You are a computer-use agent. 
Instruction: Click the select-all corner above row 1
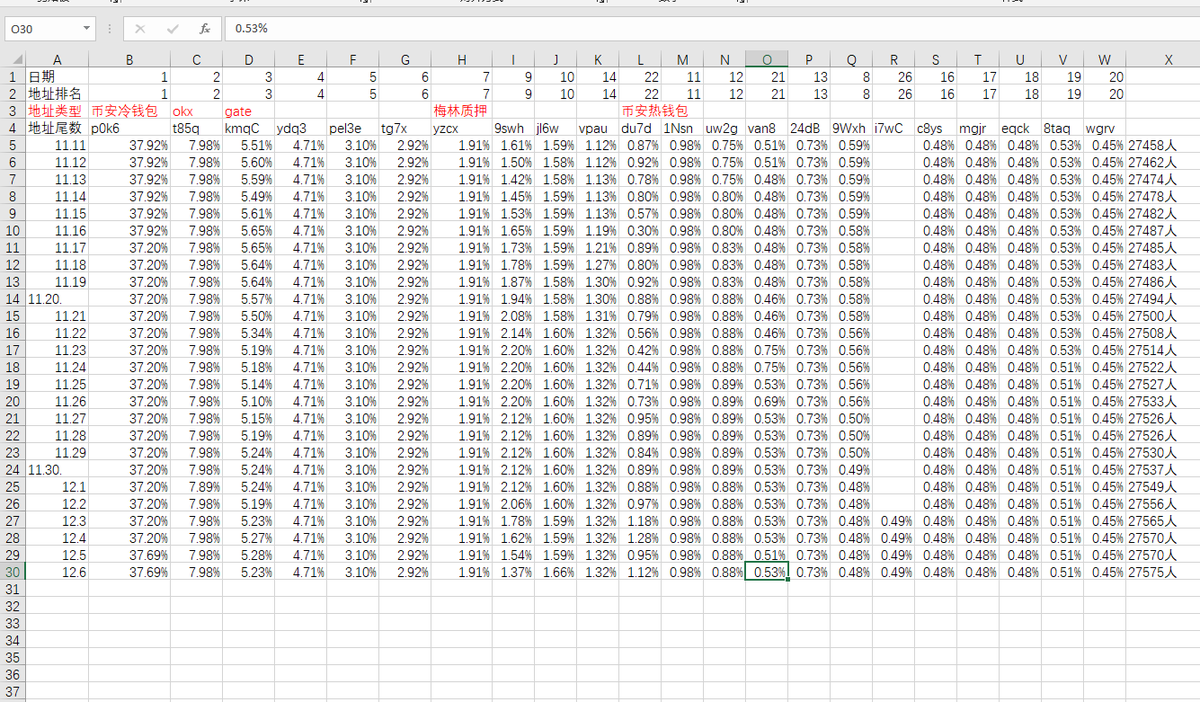coord(13,60)
